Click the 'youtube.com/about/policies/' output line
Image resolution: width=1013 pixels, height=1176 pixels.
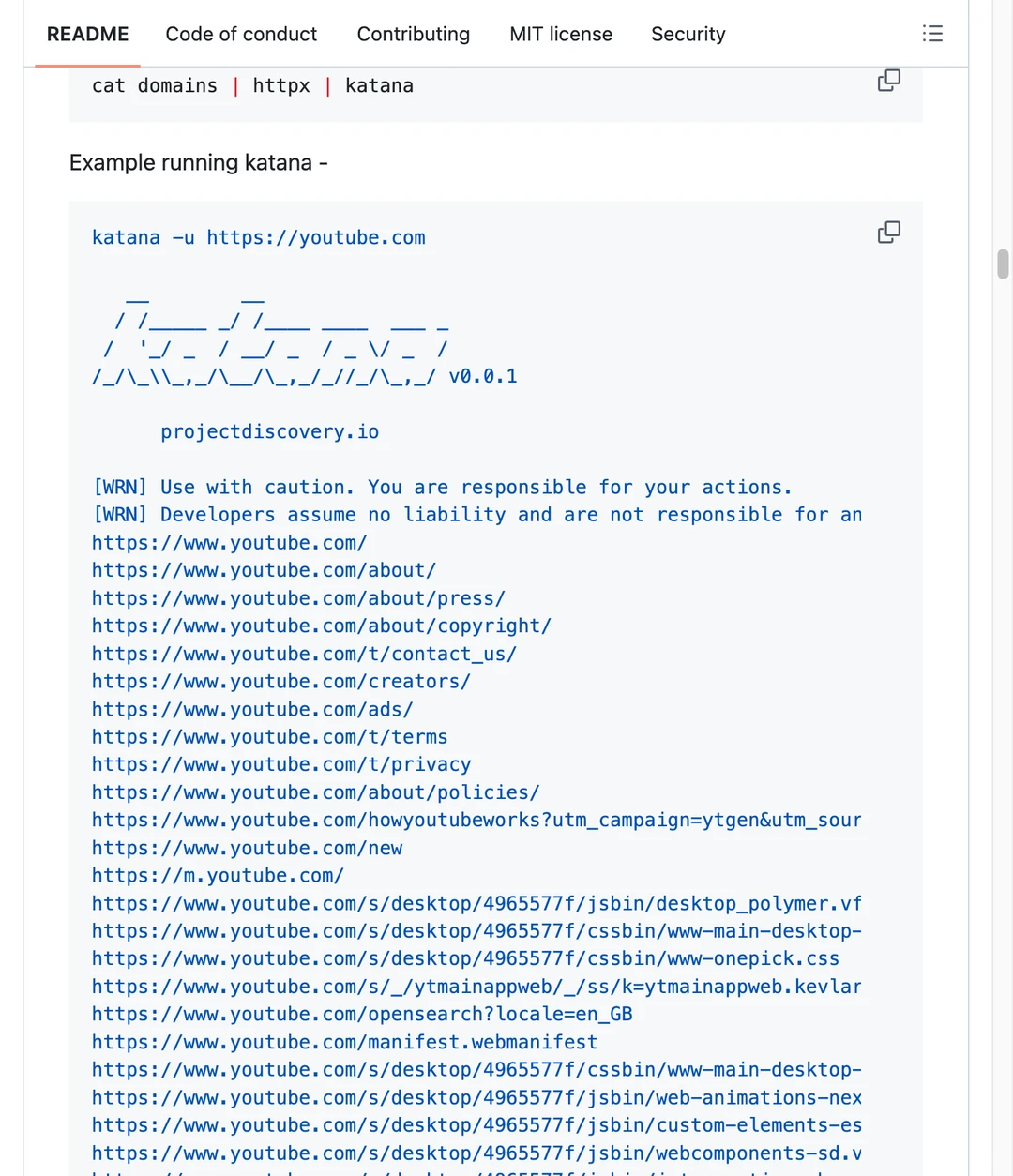(x=316, y=792)
